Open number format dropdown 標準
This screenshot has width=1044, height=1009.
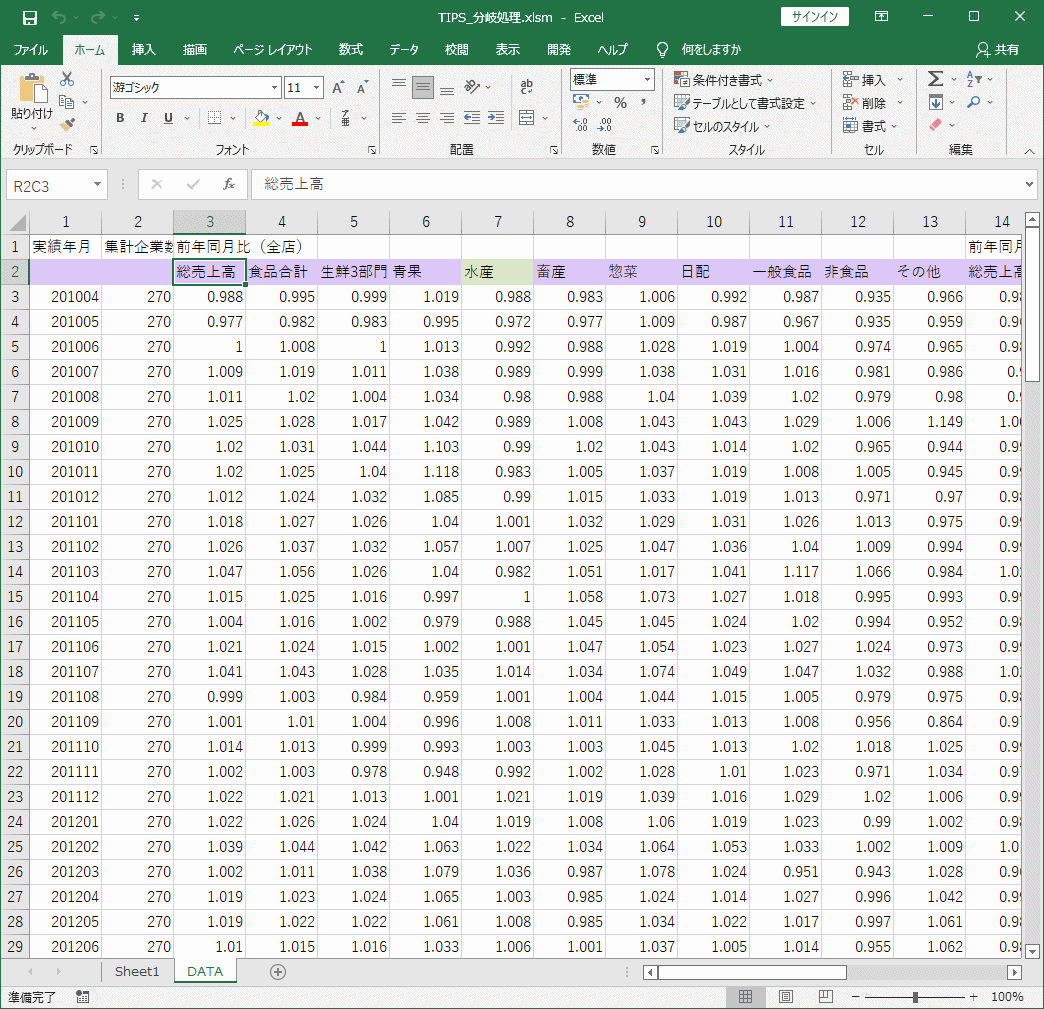coord(647,79)
